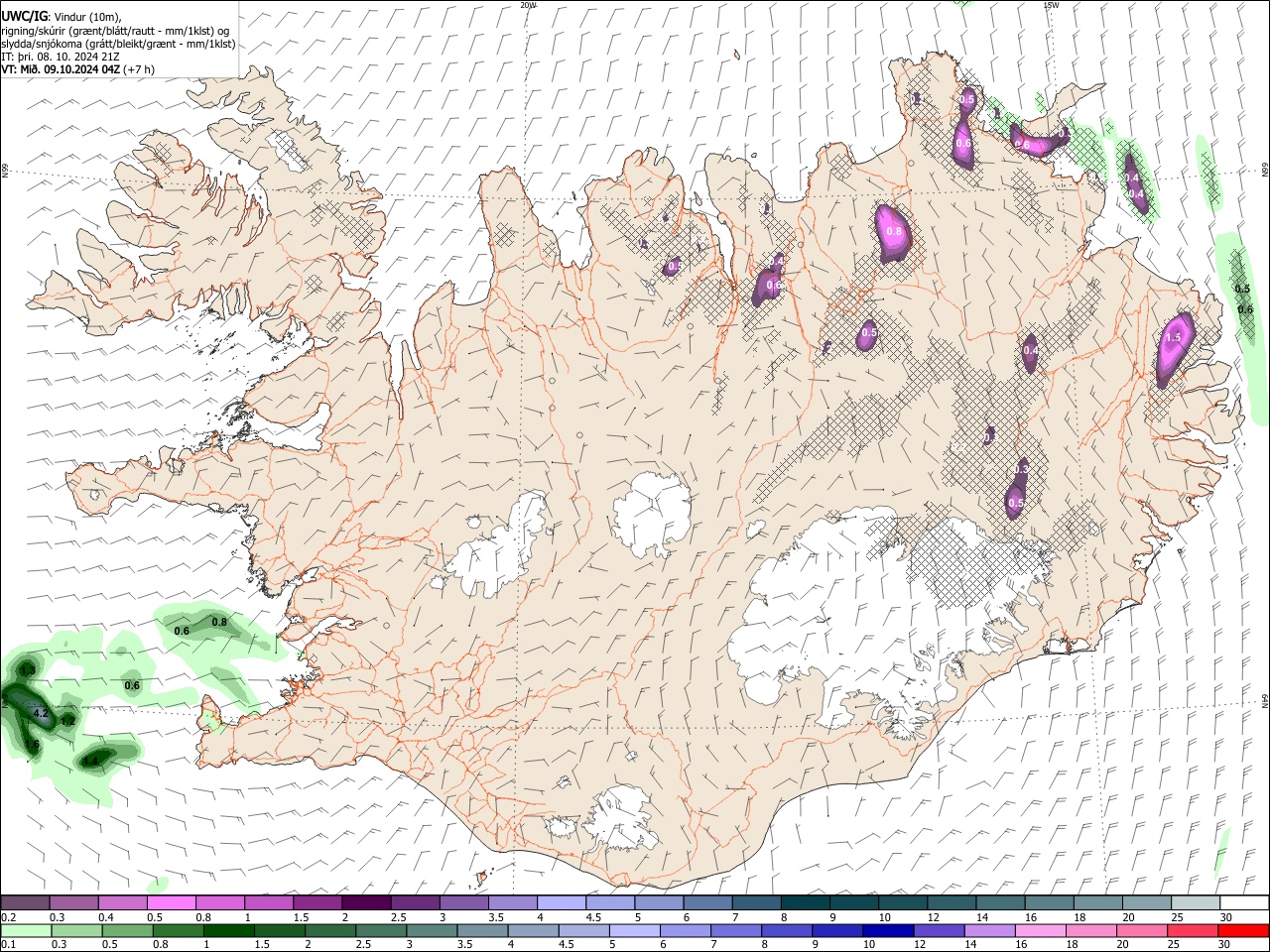Click the 1.2 value next to 4.2

(67, 721)
